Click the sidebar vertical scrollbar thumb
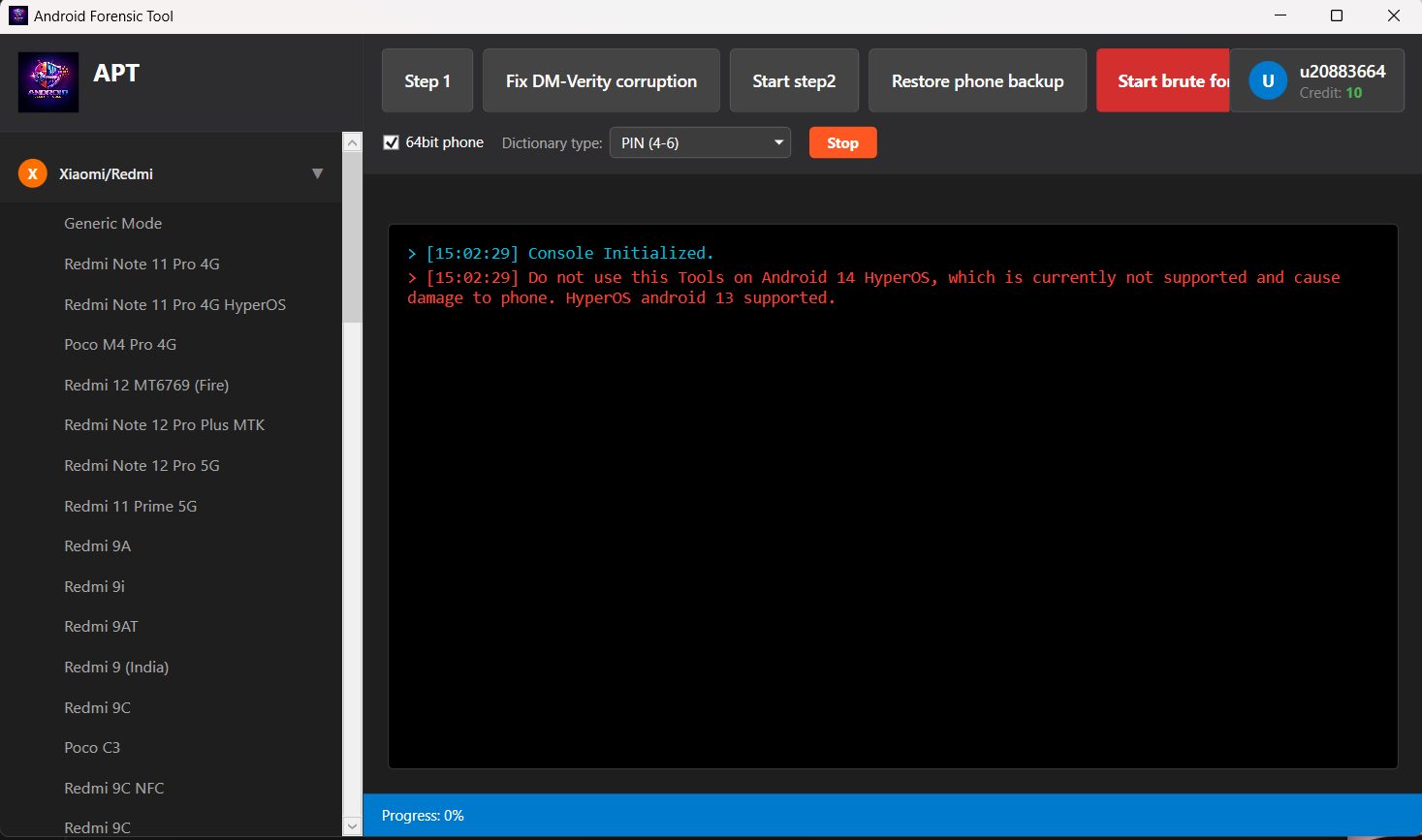This screenshot has height=840, width=1422. point(353,237)
